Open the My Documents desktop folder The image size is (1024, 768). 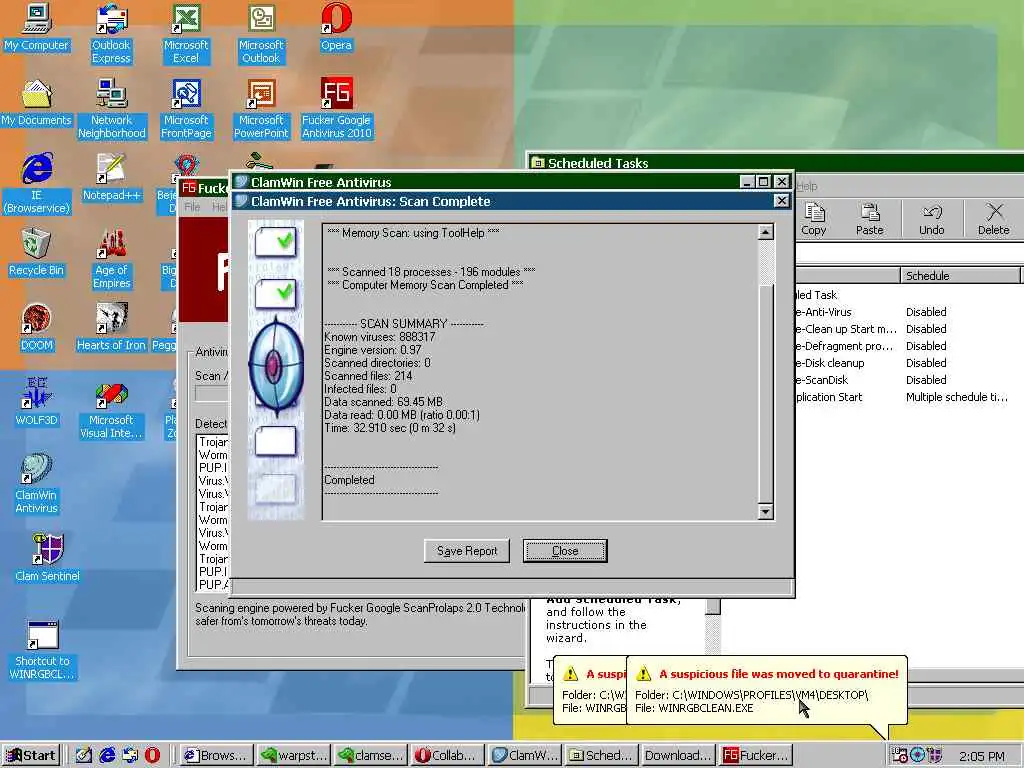[x=37, y=103]
